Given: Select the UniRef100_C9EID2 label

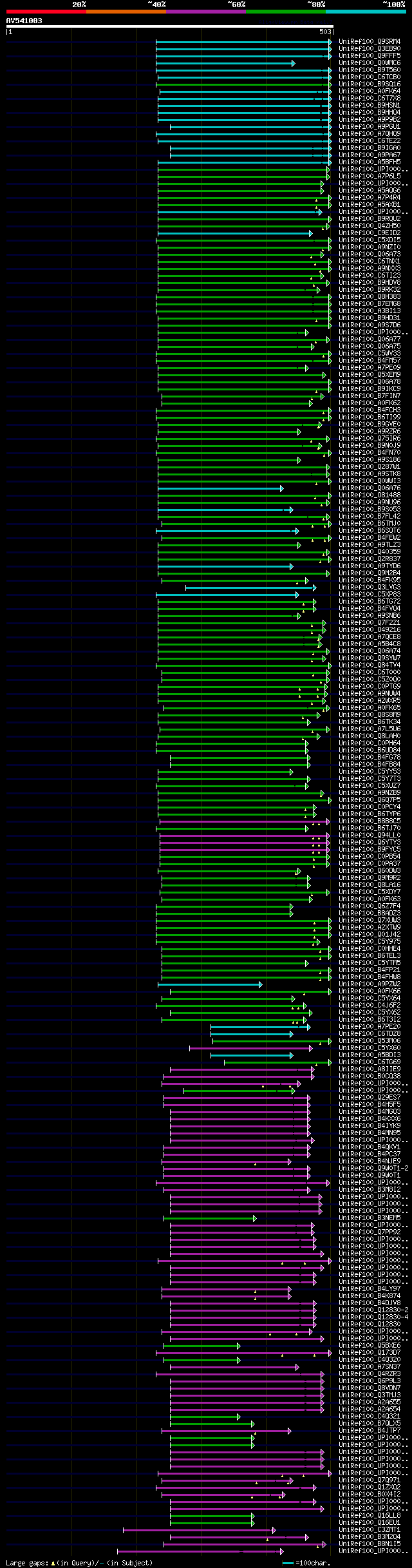Looking at the screenshot, I should 370,233.
